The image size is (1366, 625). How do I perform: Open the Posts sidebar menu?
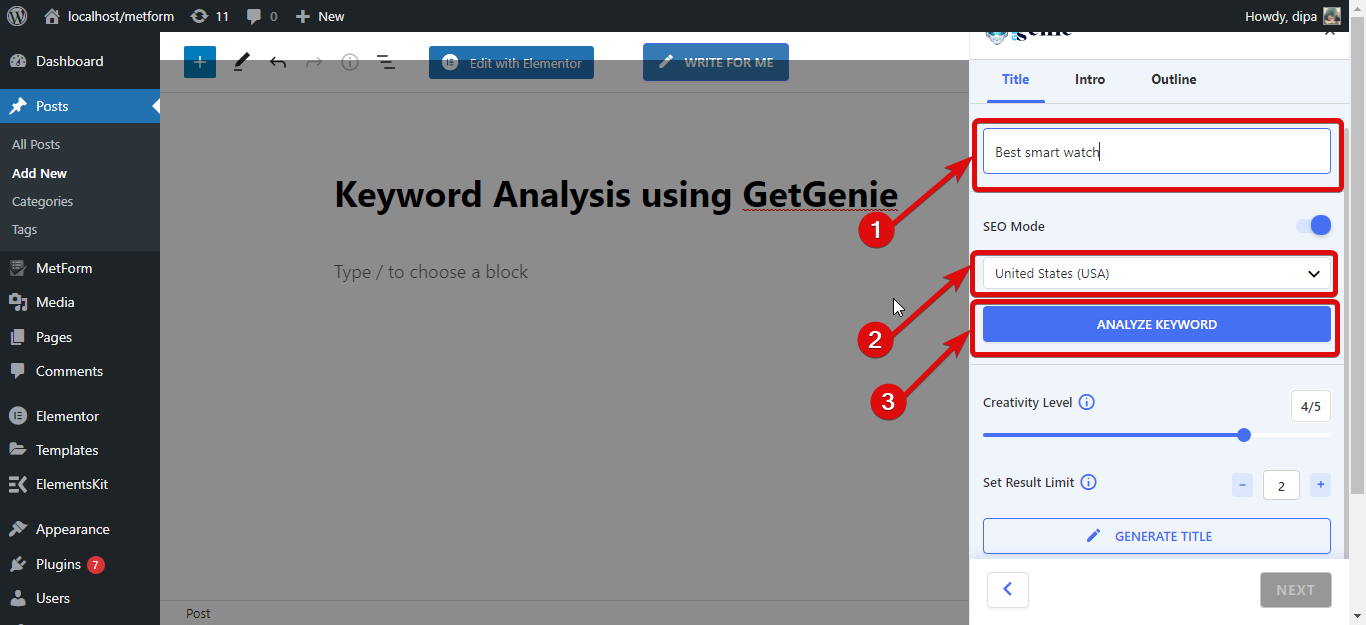[80, 106]
